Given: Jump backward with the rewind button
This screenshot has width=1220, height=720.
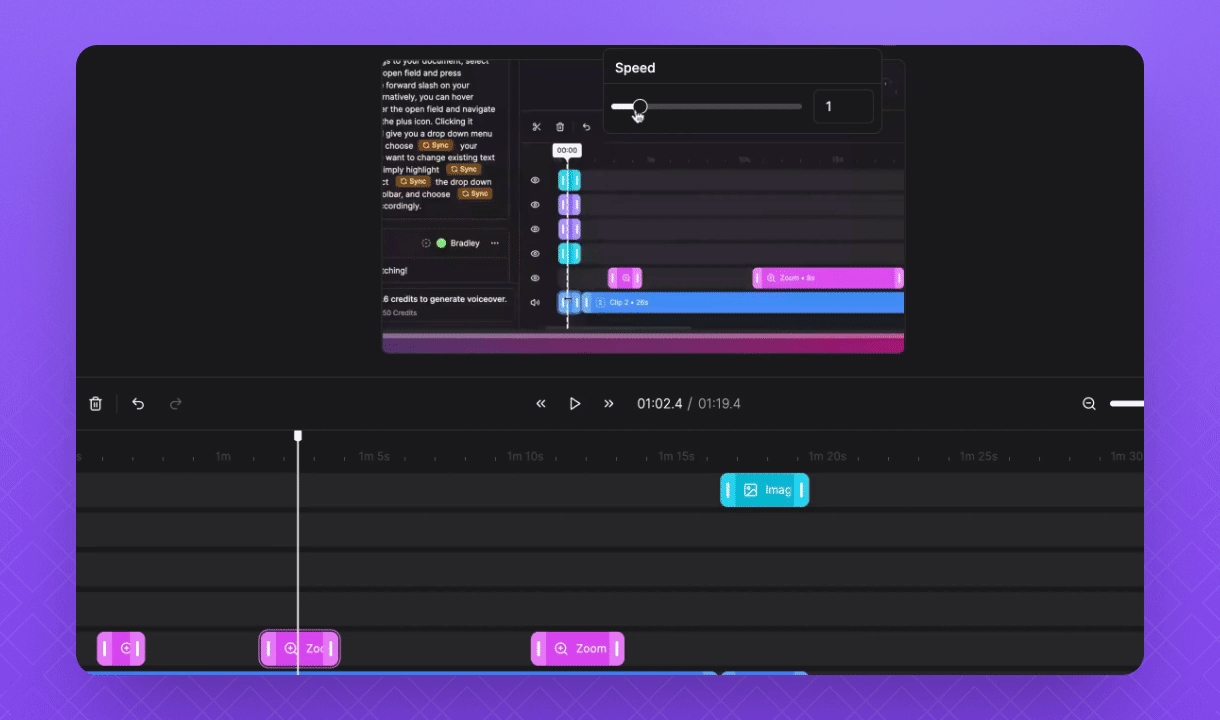Looking at the screenshot, I should (541, 404).
